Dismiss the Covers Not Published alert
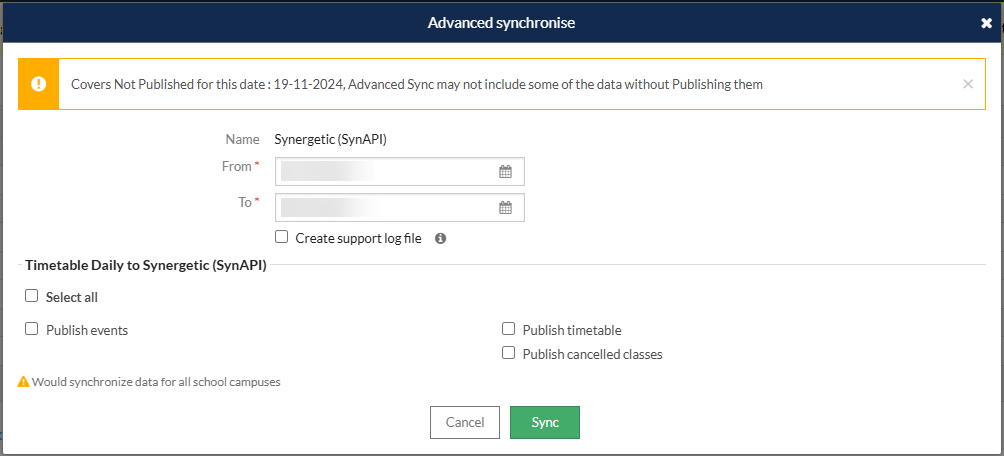Image resolution: width=1004 pixels, height=456 pixels. [x=968, y=84]
